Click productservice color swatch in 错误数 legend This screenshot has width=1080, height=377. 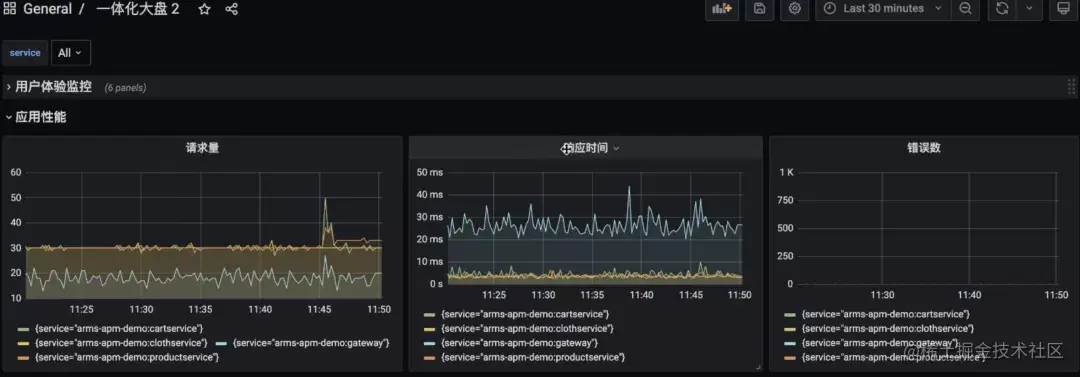[790, 357]
